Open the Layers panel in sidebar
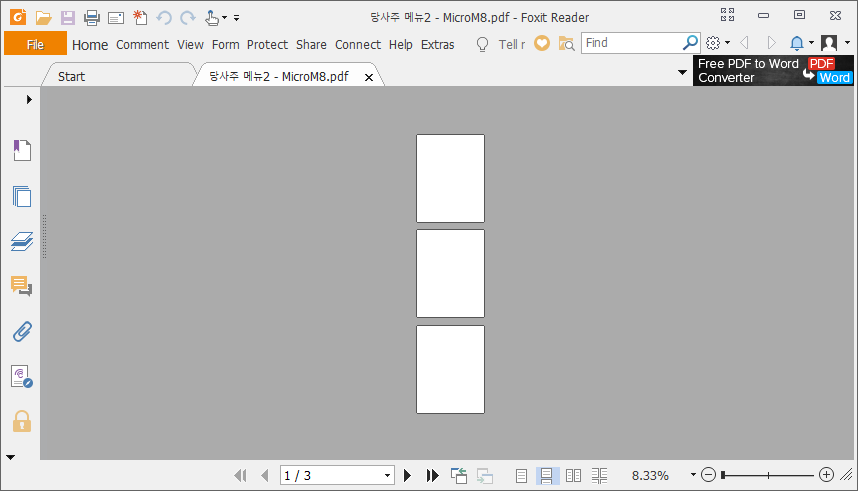The width and height of the screenshot is (858, 491). (22, 241)
